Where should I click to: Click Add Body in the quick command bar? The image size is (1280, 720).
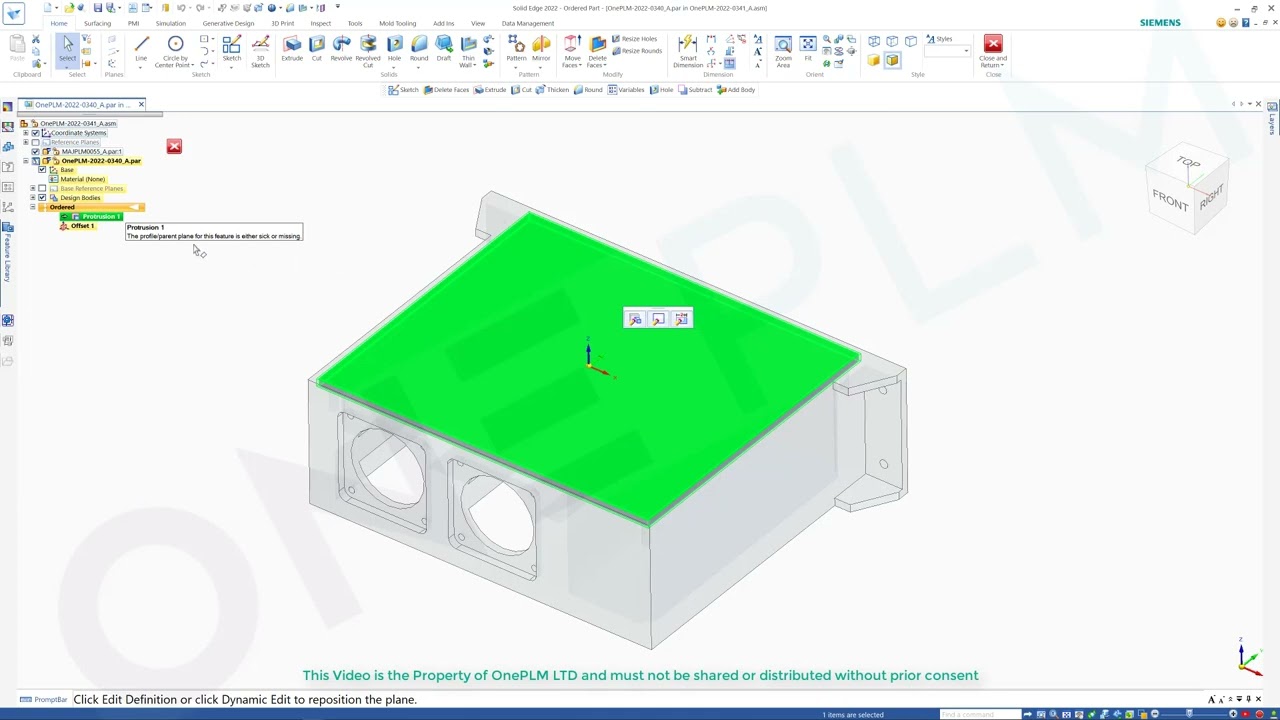coord(736,90)
